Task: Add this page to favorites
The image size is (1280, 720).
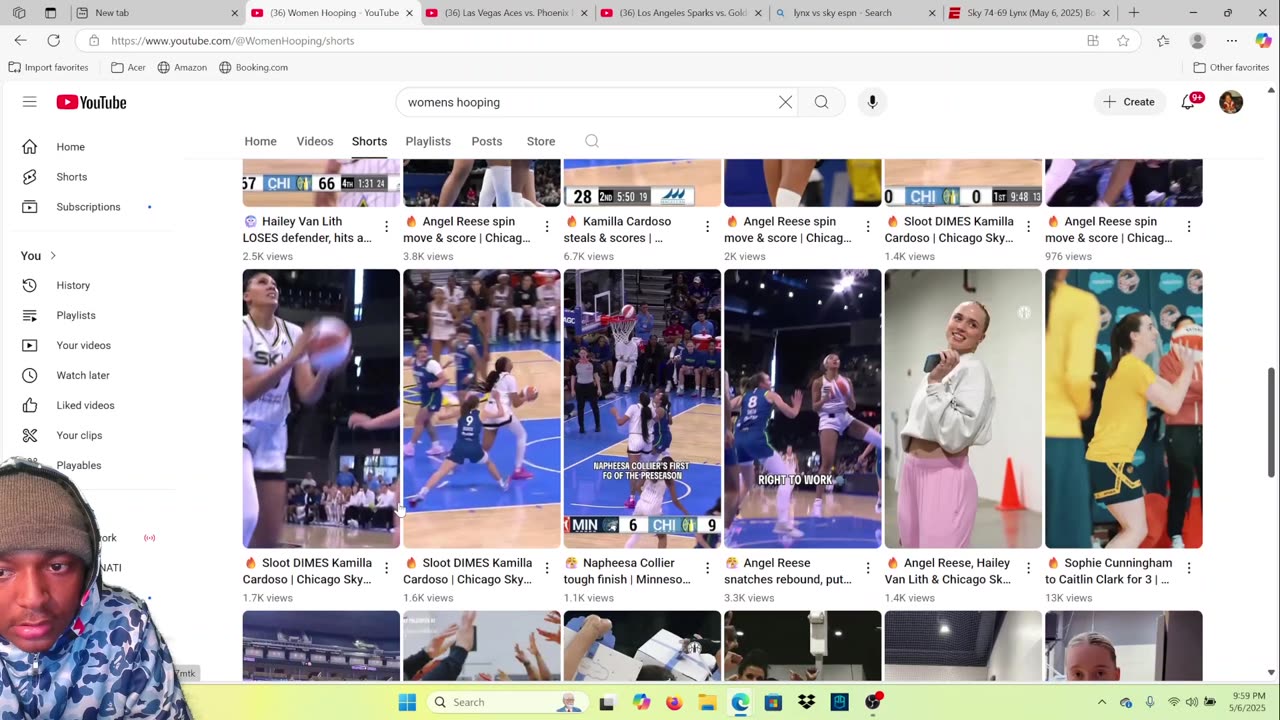Action: coord(1123,41)
